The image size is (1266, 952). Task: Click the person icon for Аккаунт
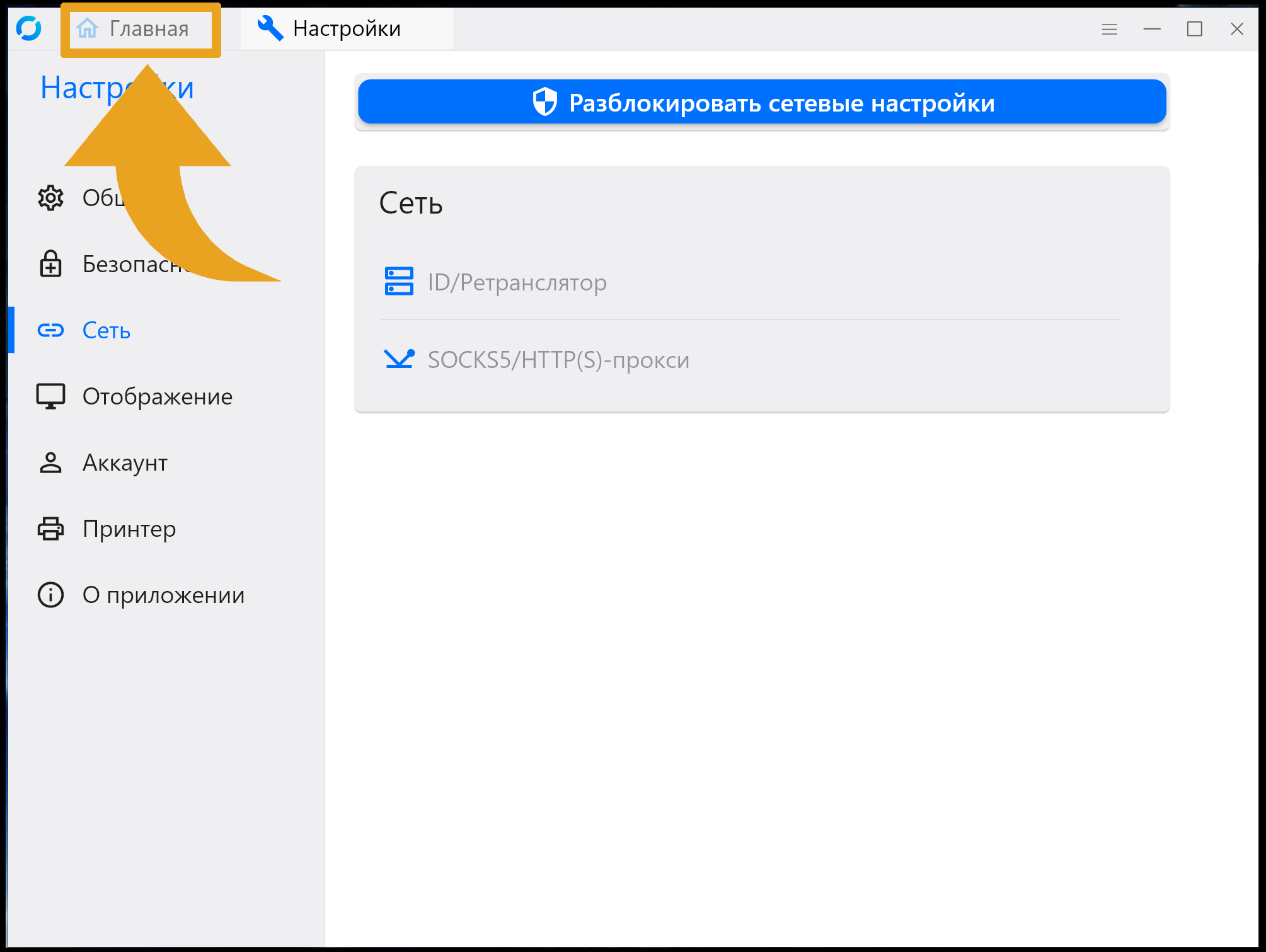coord(50,462)
